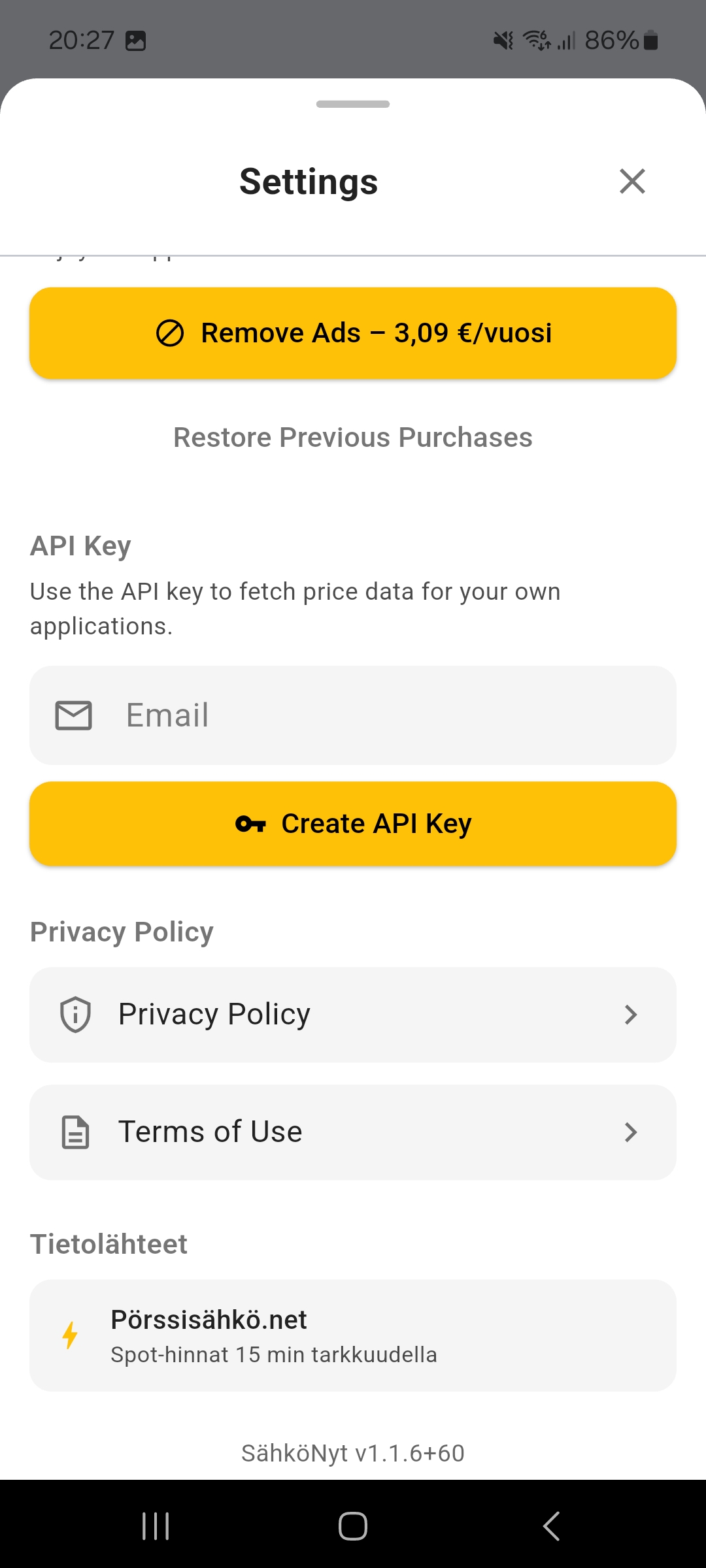Screen dimensions: 706x1568
Task: Tap the document icon beside Terms of Use
Action: pos(75,1132)
